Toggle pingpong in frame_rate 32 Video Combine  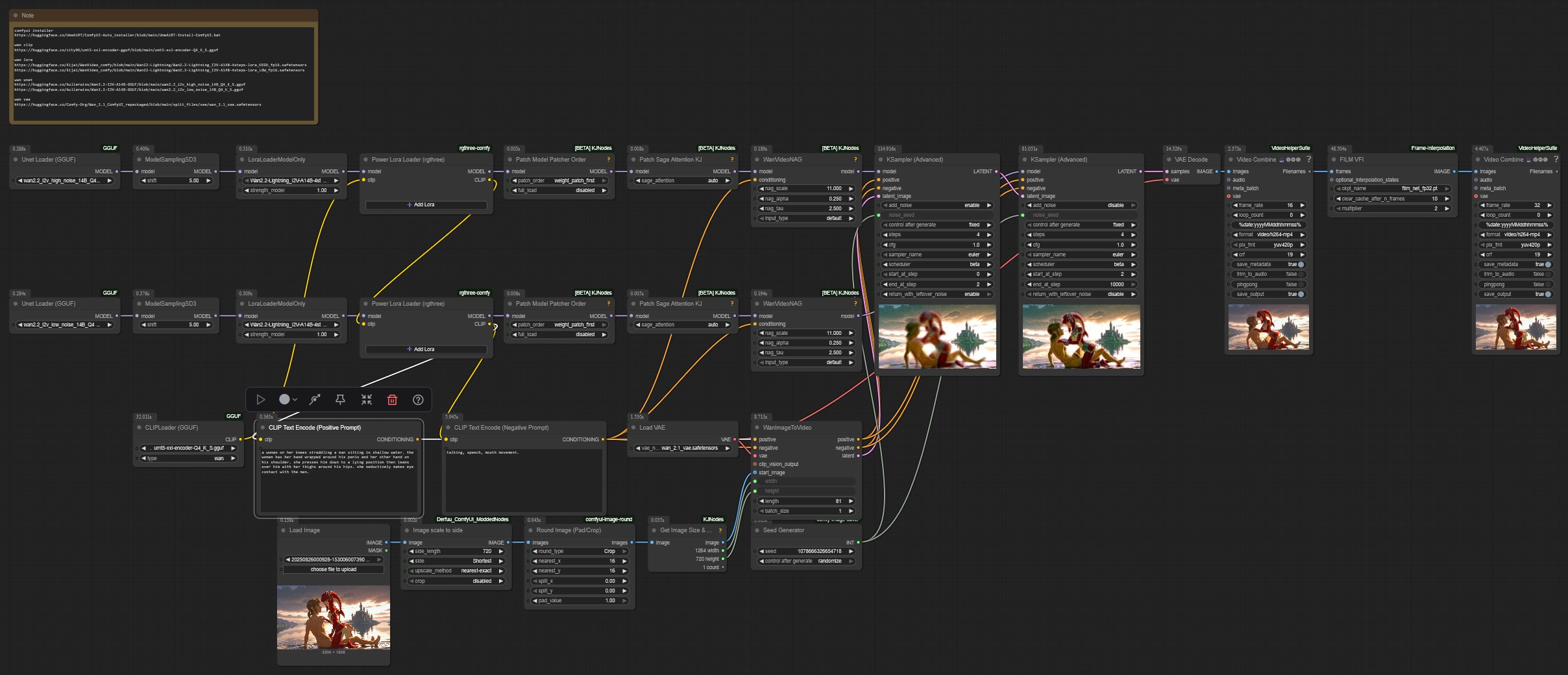coord(1515,284)
